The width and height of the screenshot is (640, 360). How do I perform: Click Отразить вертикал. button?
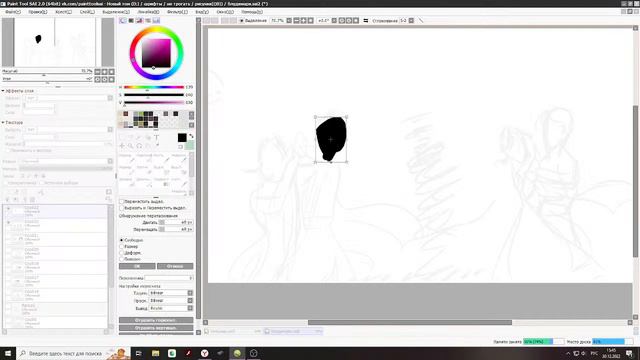(x=156, y=328)
